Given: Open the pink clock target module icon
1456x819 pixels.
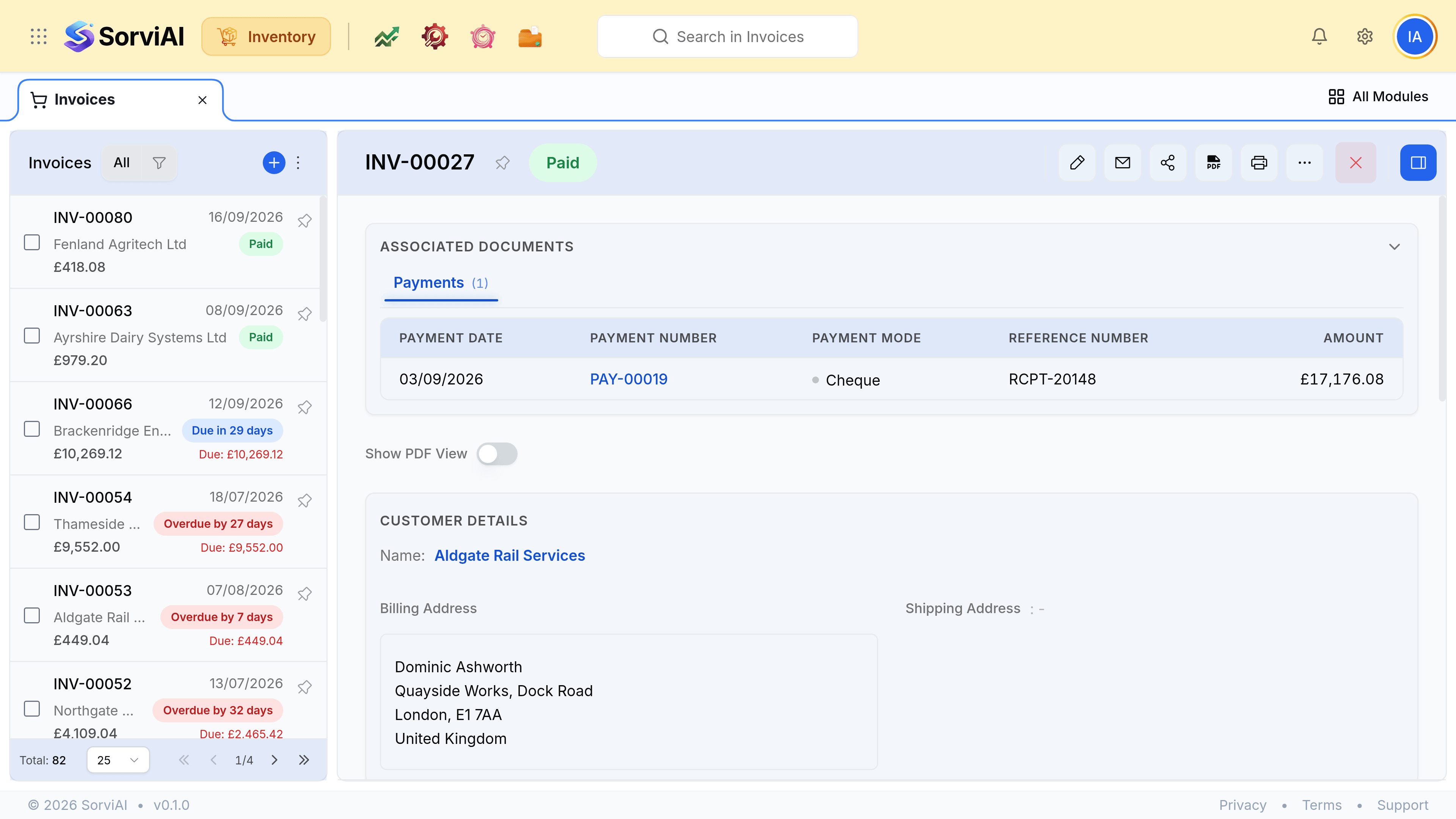Looking at the screenshot, I should pyautogui.click(x=483, y=37).
